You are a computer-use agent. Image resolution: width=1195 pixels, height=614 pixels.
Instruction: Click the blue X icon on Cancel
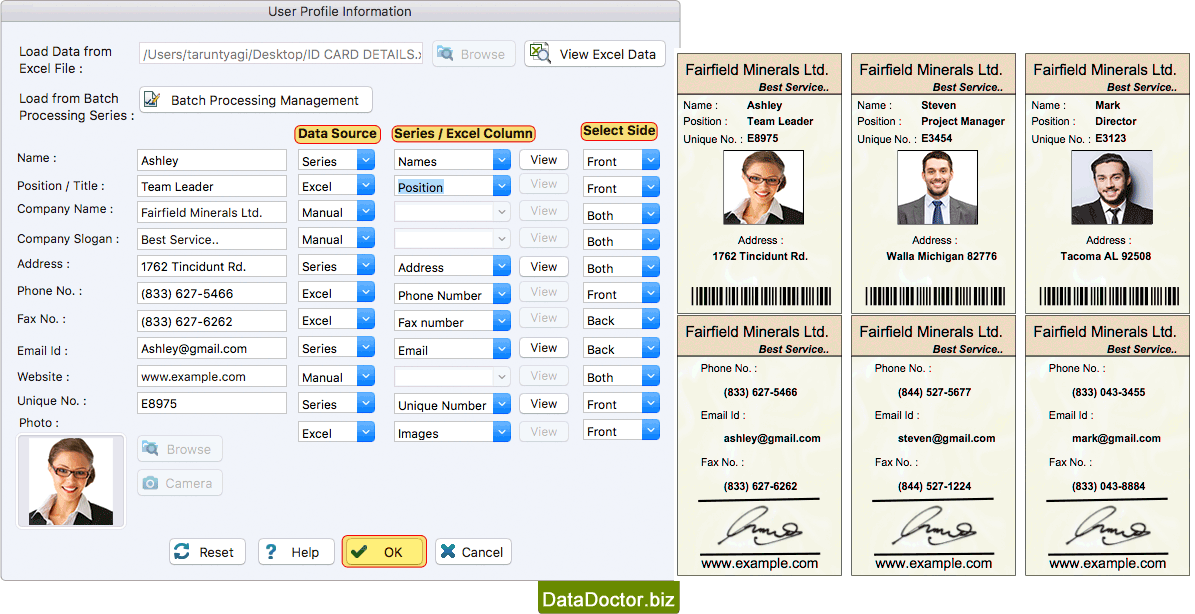[448, 552]
